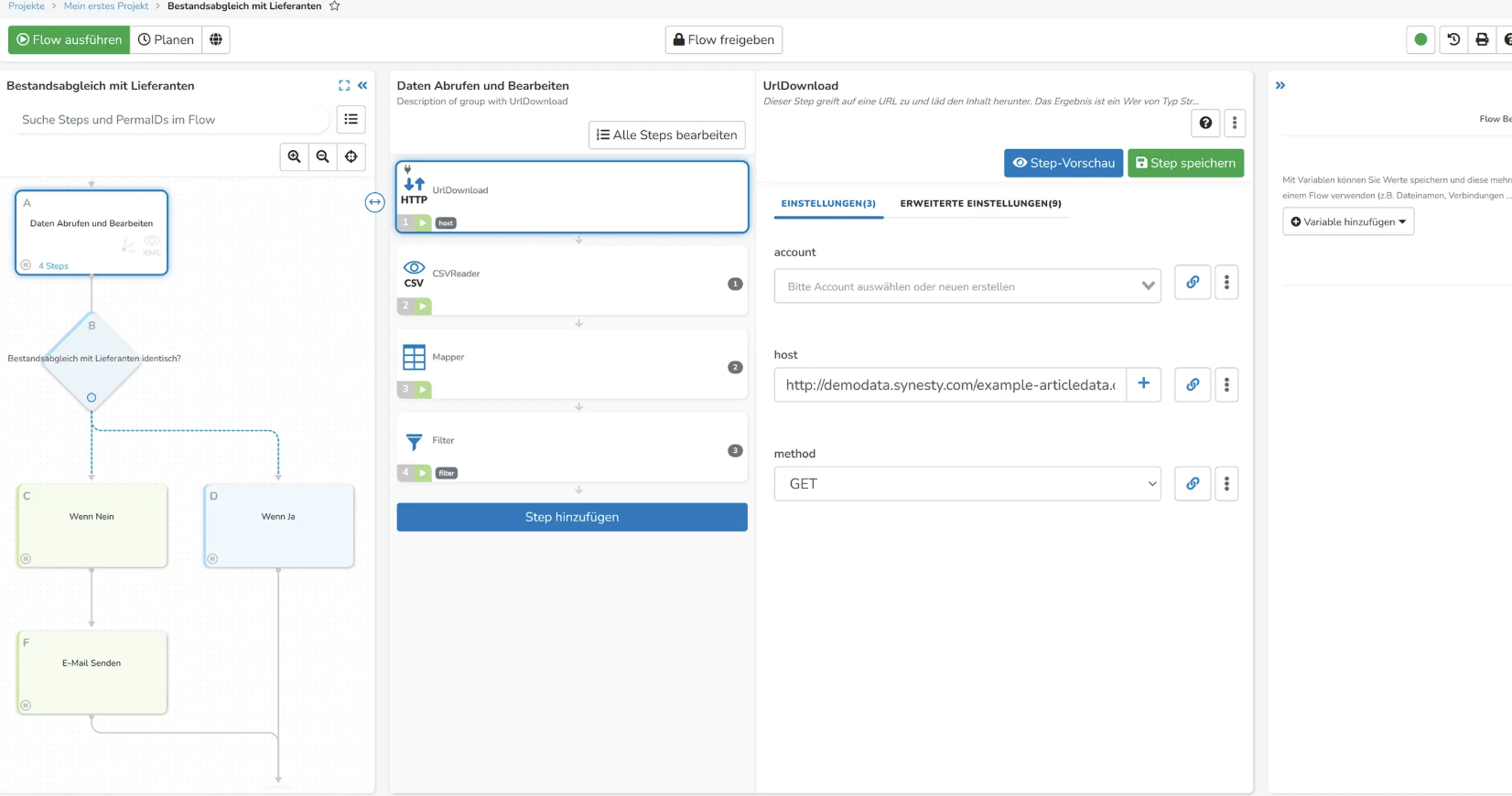Click the print icon in the top bar
Viewport: 1512px width, 796px height.
(1482, 39)
